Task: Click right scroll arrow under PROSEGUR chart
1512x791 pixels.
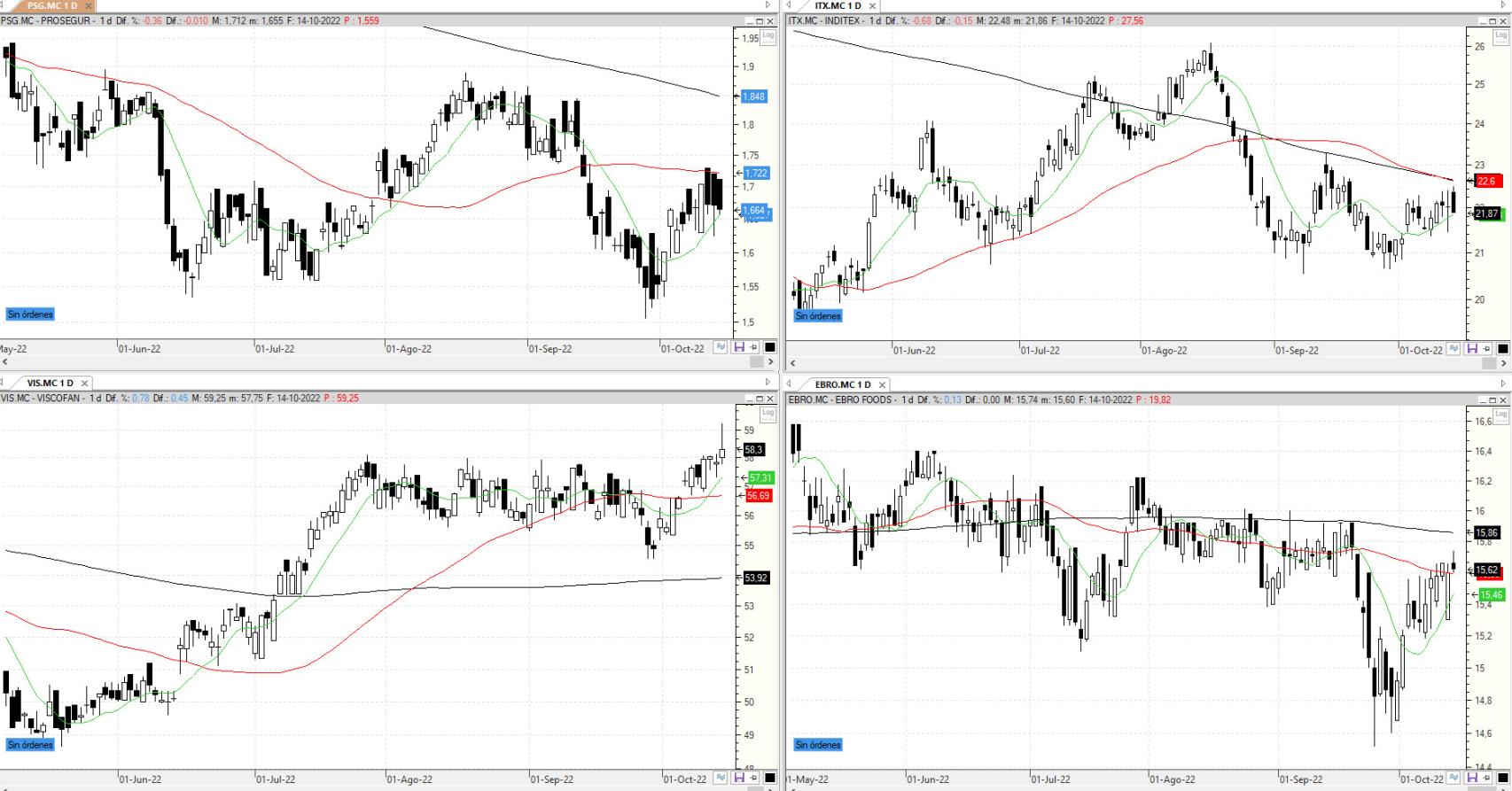Action: pos(770,362)
